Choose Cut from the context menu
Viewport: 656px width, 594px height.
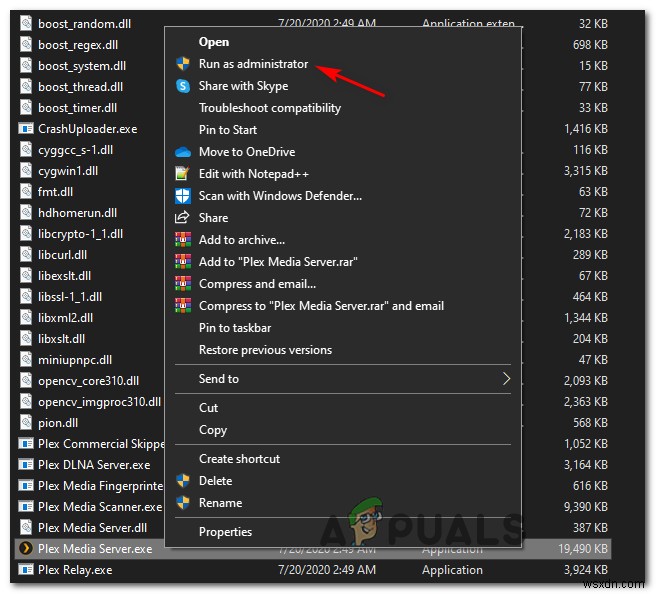[x=208, y=407]
